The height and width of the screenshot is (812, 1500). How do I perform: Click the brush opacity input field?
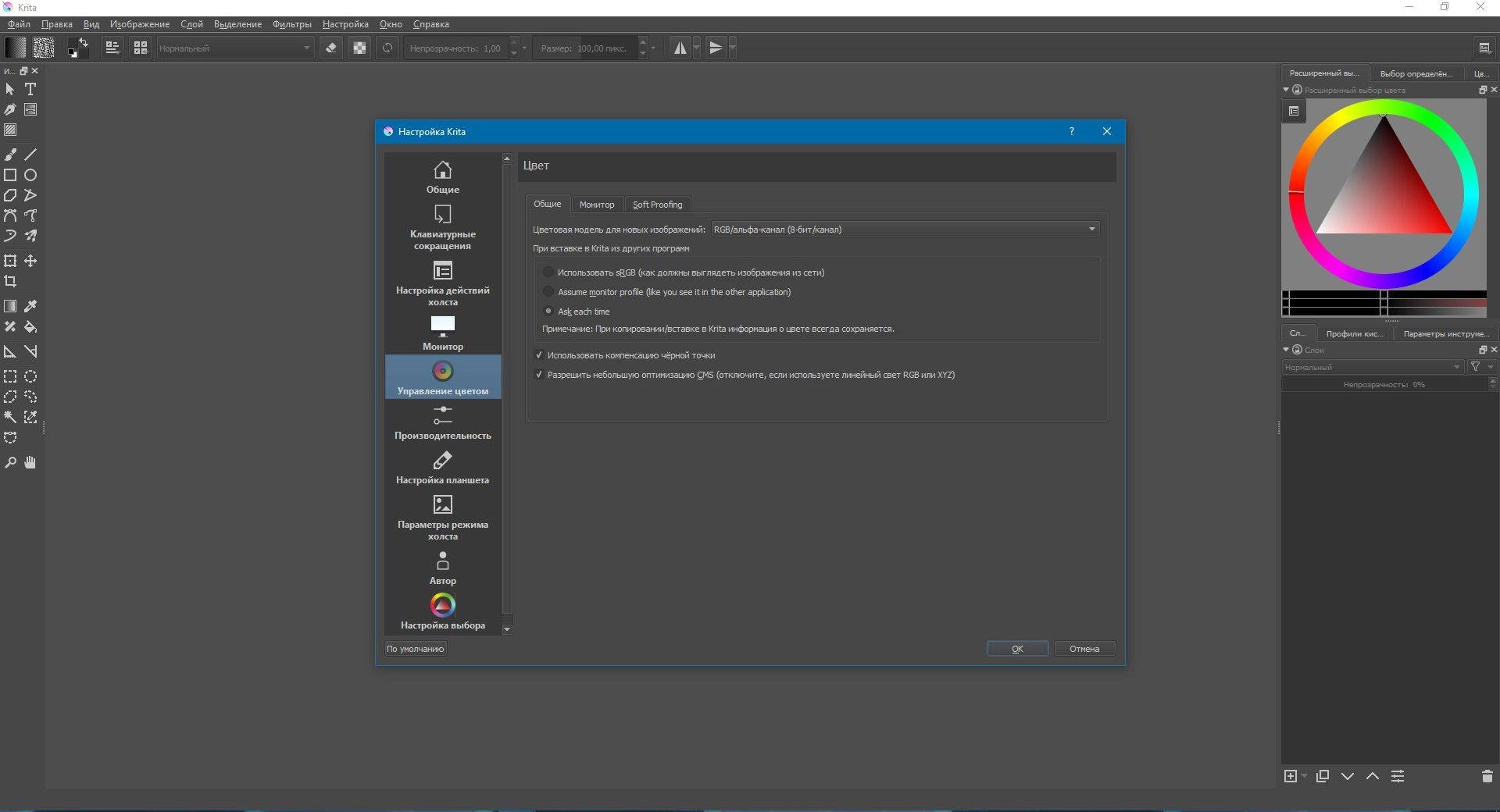click(x=456, y=48)
